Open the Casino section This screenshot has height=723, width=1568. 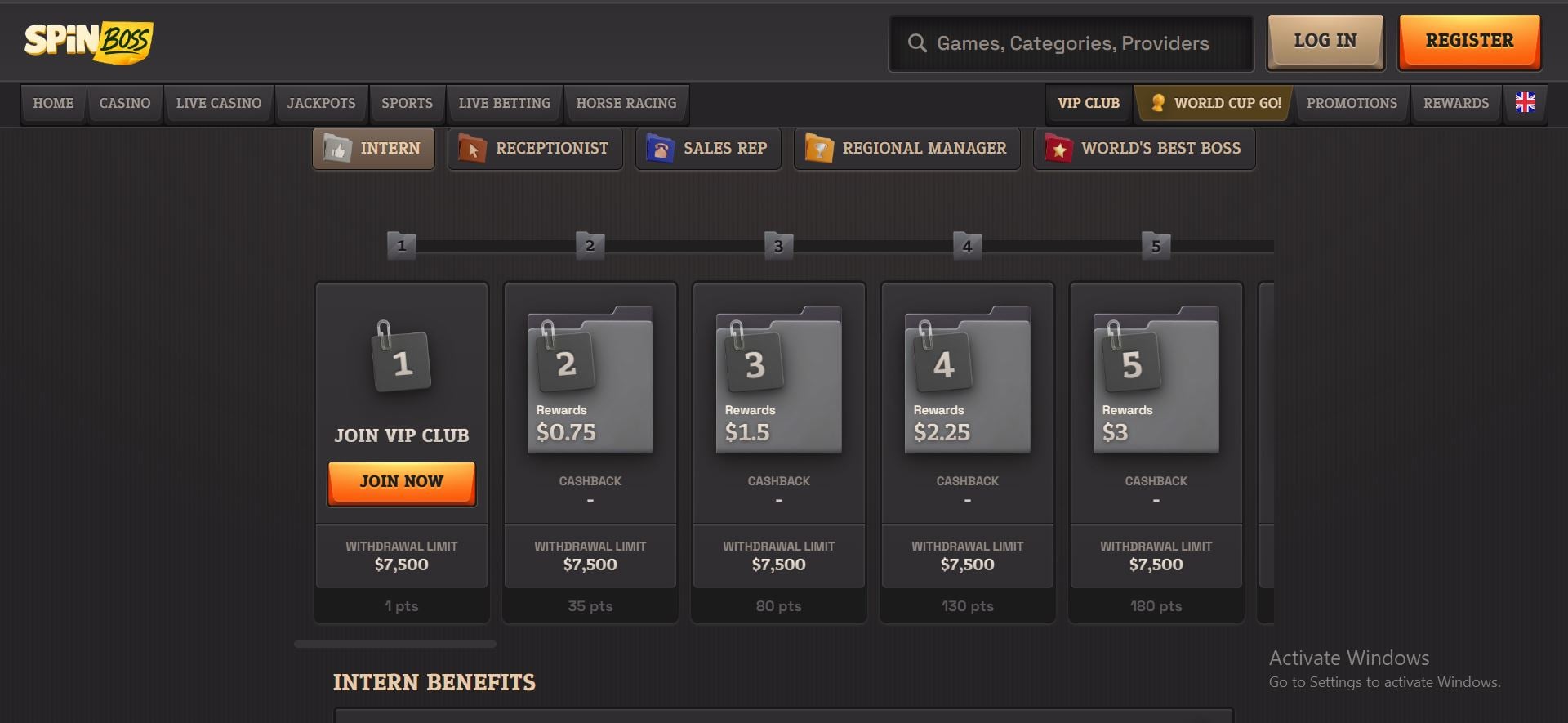click(125, 104)
